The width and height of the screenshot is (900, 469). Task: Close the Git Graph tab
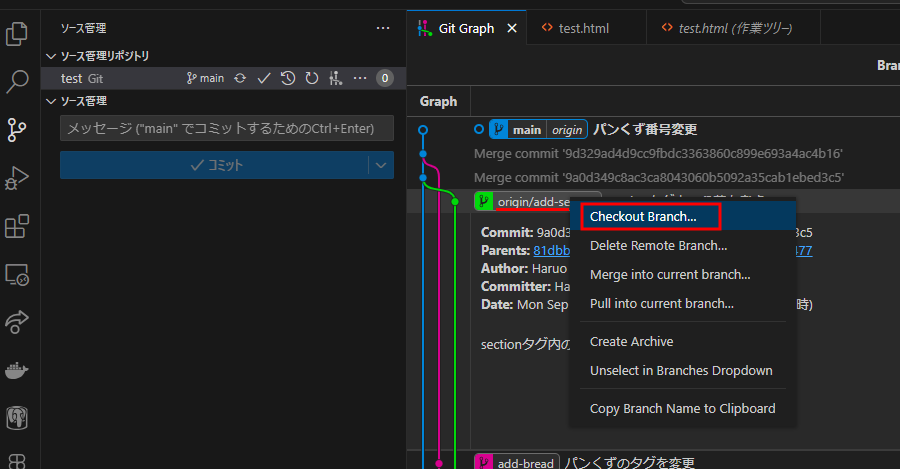(x=512, y=28)
